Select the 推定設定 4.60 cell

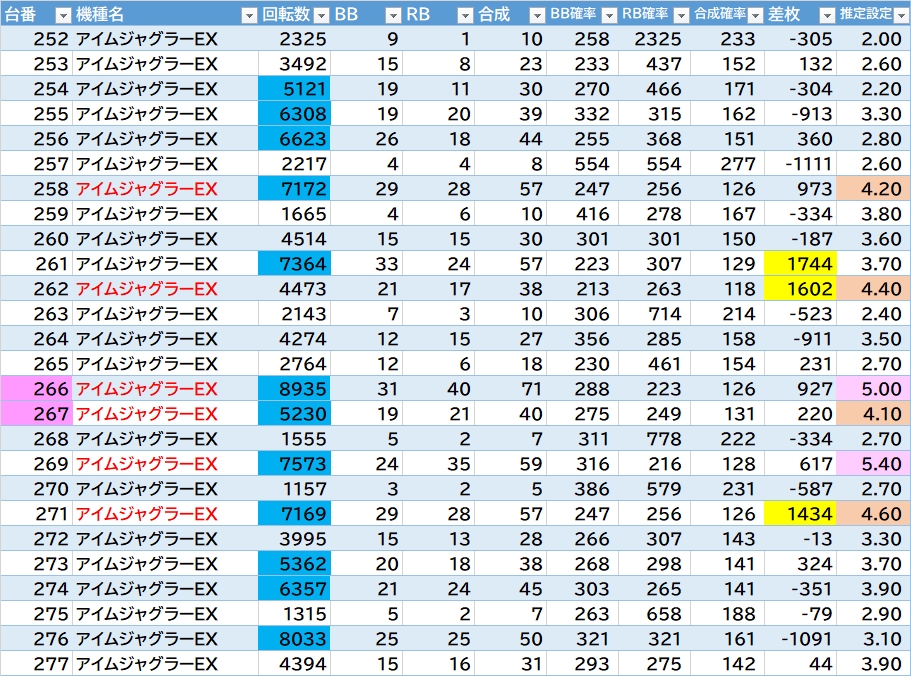click(x=873, y=513)
